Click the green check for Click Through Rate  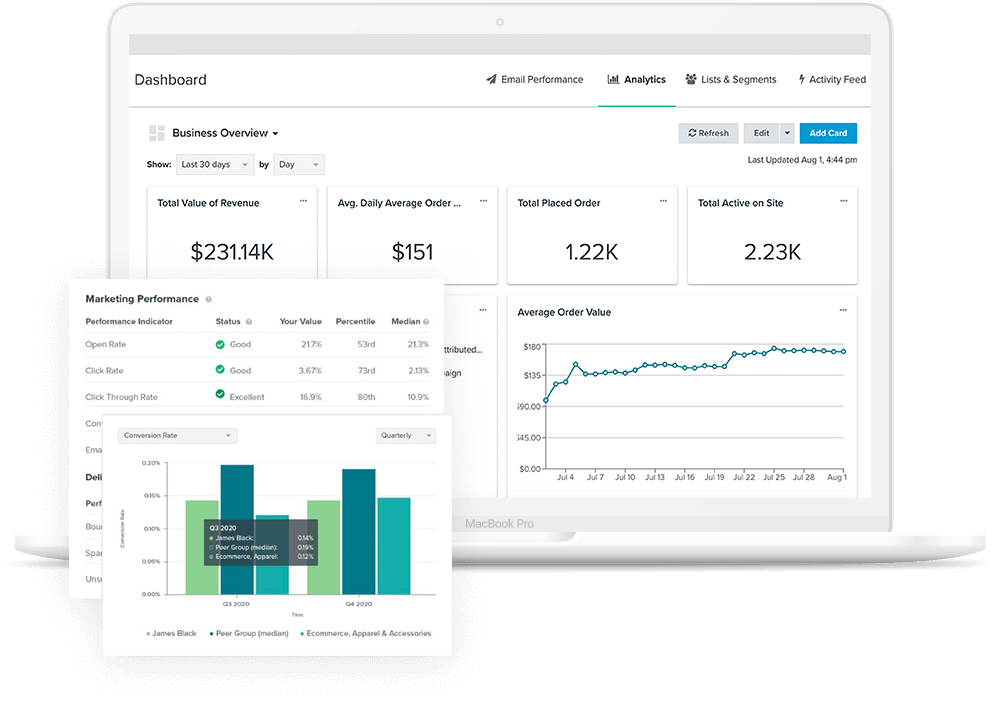[x=220, y=394]
